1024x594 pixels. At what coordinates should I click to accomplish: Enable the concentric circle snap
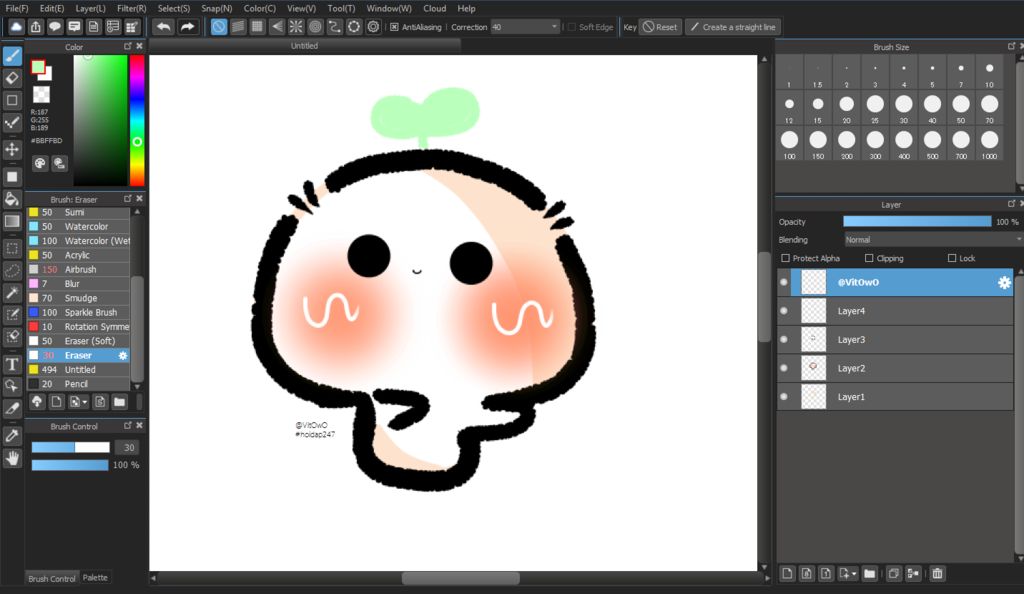(x=315, y=27)
